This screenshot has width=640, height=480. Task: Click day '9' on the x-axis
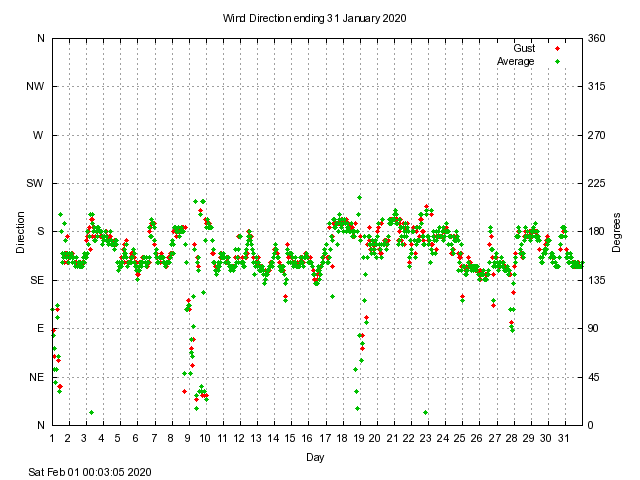187,438
